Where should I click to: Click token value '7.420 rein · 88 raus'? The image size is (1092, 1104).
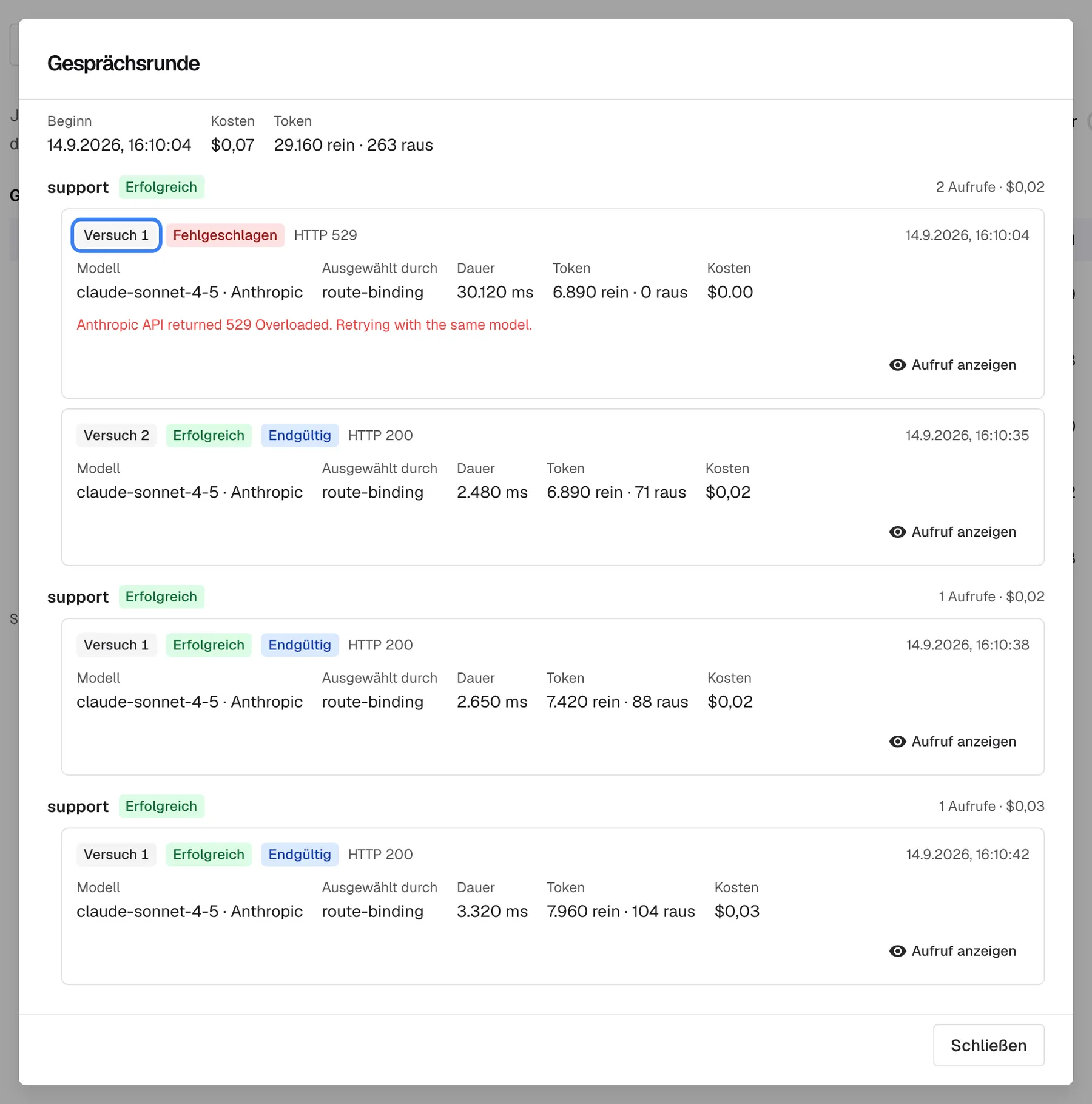point(617,702)
